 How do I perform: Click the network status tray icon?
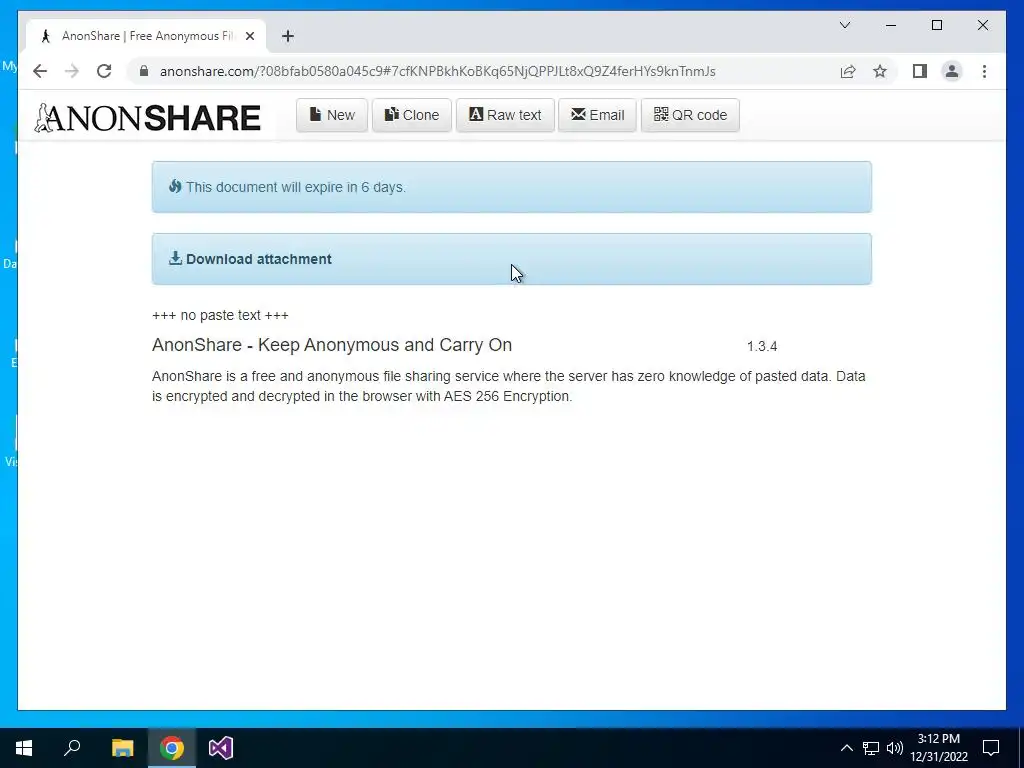pyautogui.click(x=871, y=748)
